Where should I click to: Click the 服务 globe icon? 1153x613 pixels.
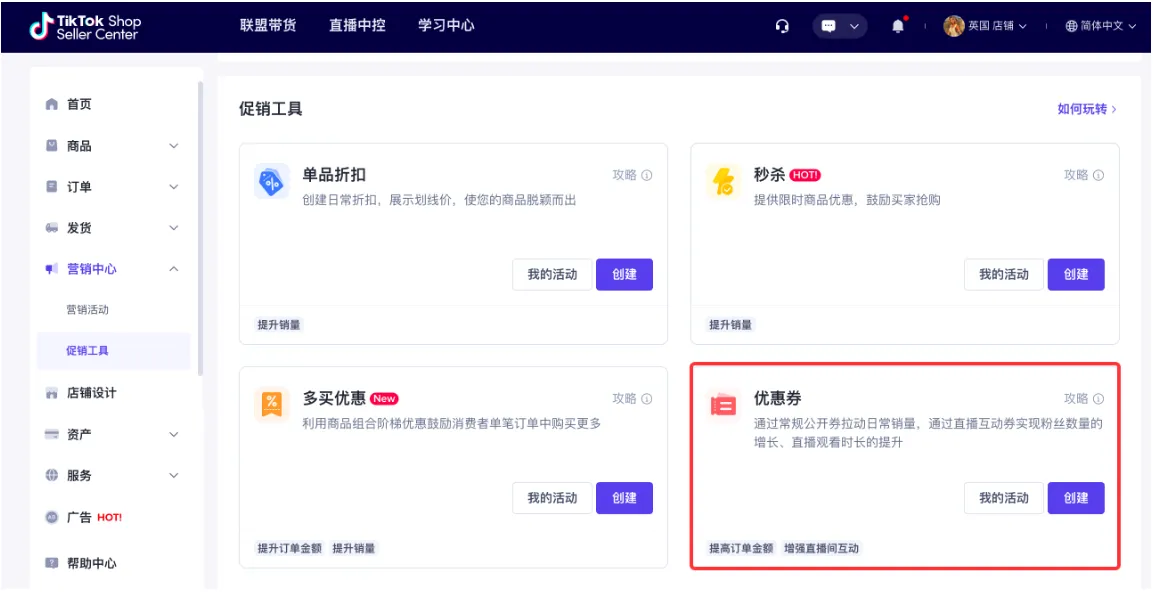51,476
